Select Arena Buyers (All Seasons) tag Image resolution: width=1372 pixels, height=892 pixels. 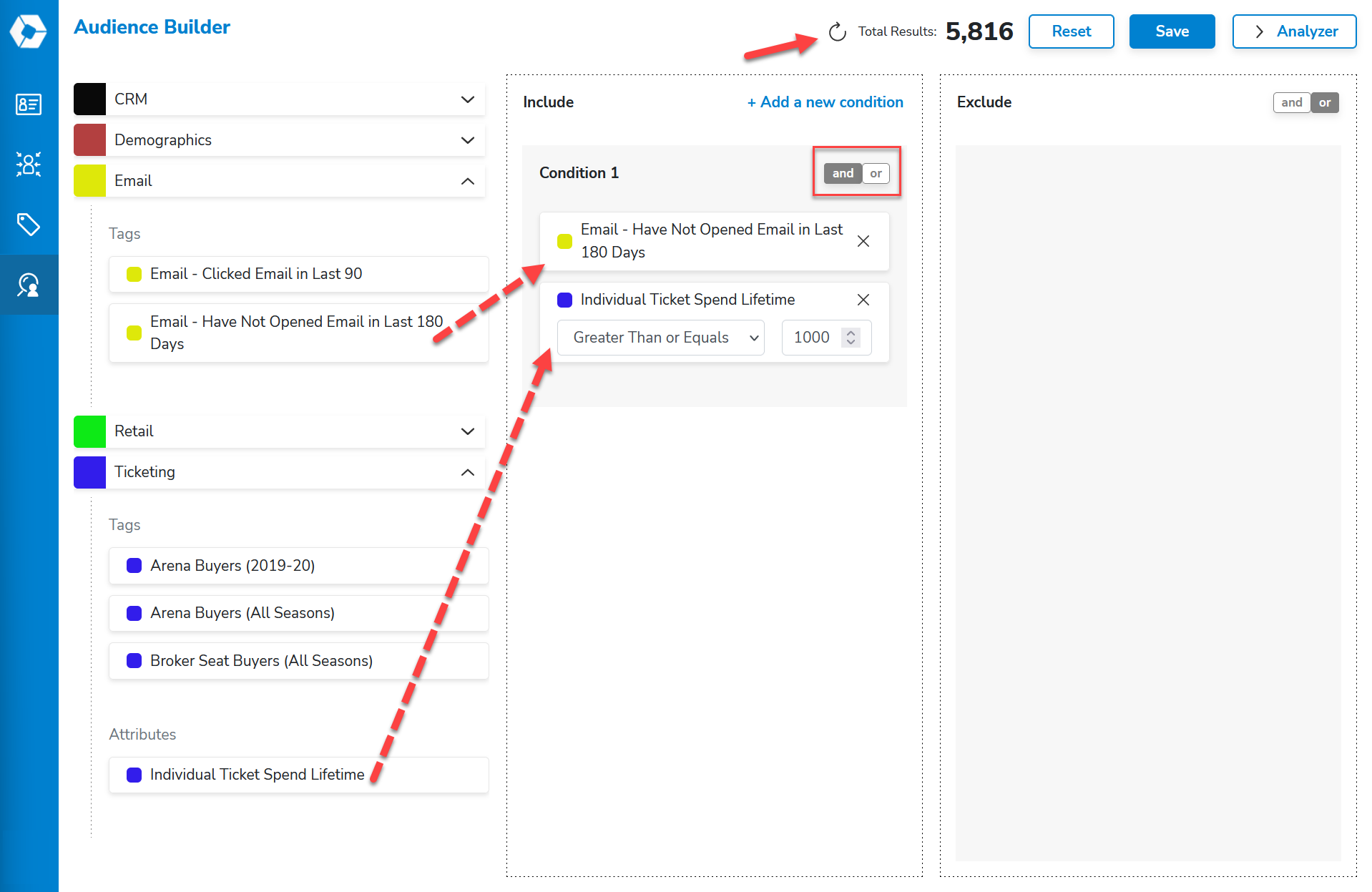298,614
